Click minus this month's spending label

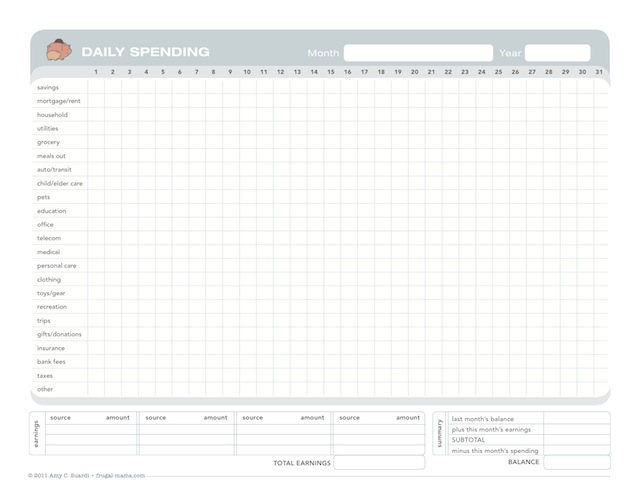coord(495,451)
